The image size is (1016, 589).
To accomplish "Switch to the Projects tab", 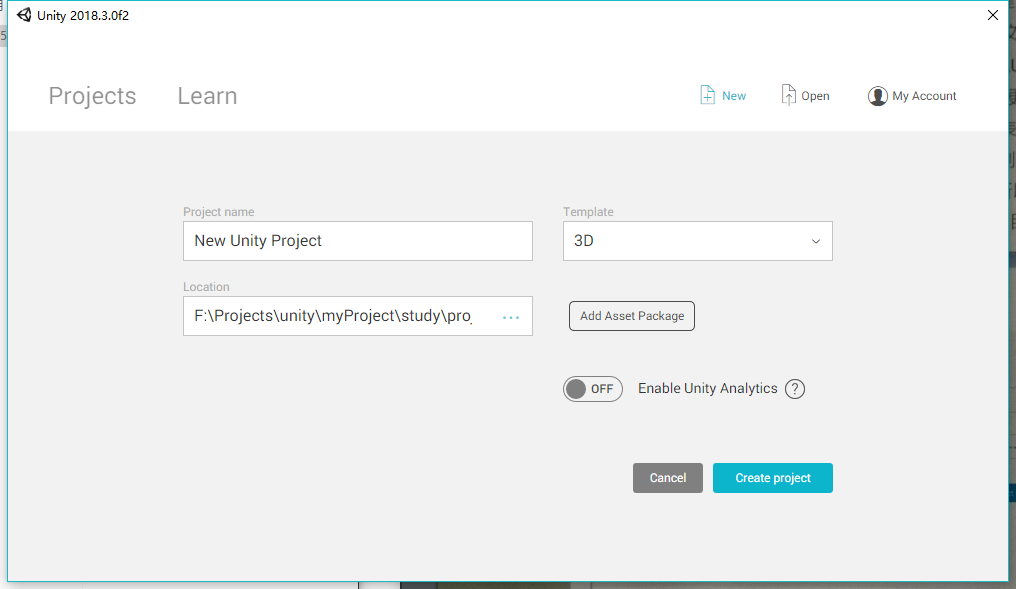I will tap(92, 96).
